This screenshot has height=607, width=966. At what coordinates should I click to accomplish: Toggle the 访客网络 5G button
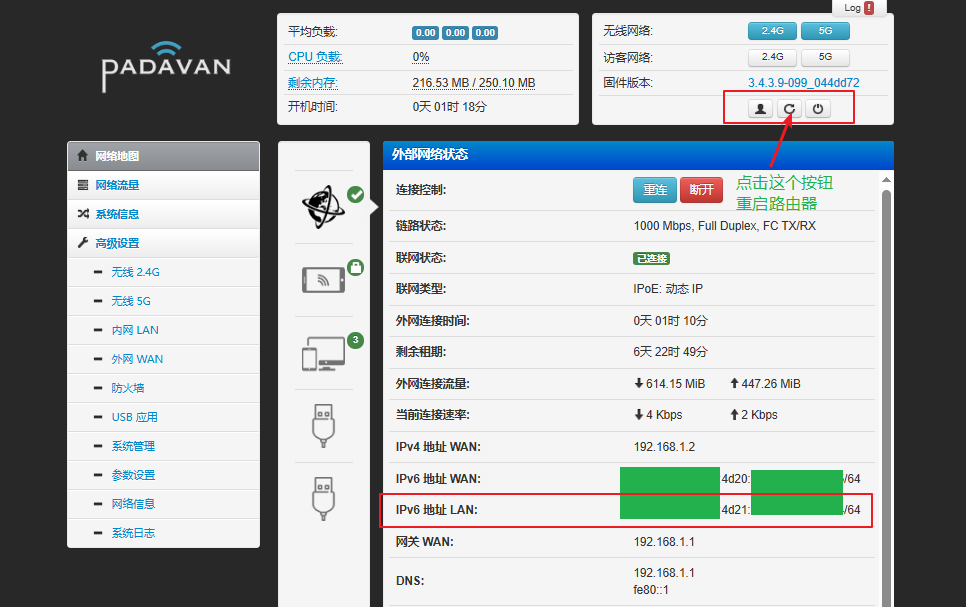pos(825,57)
